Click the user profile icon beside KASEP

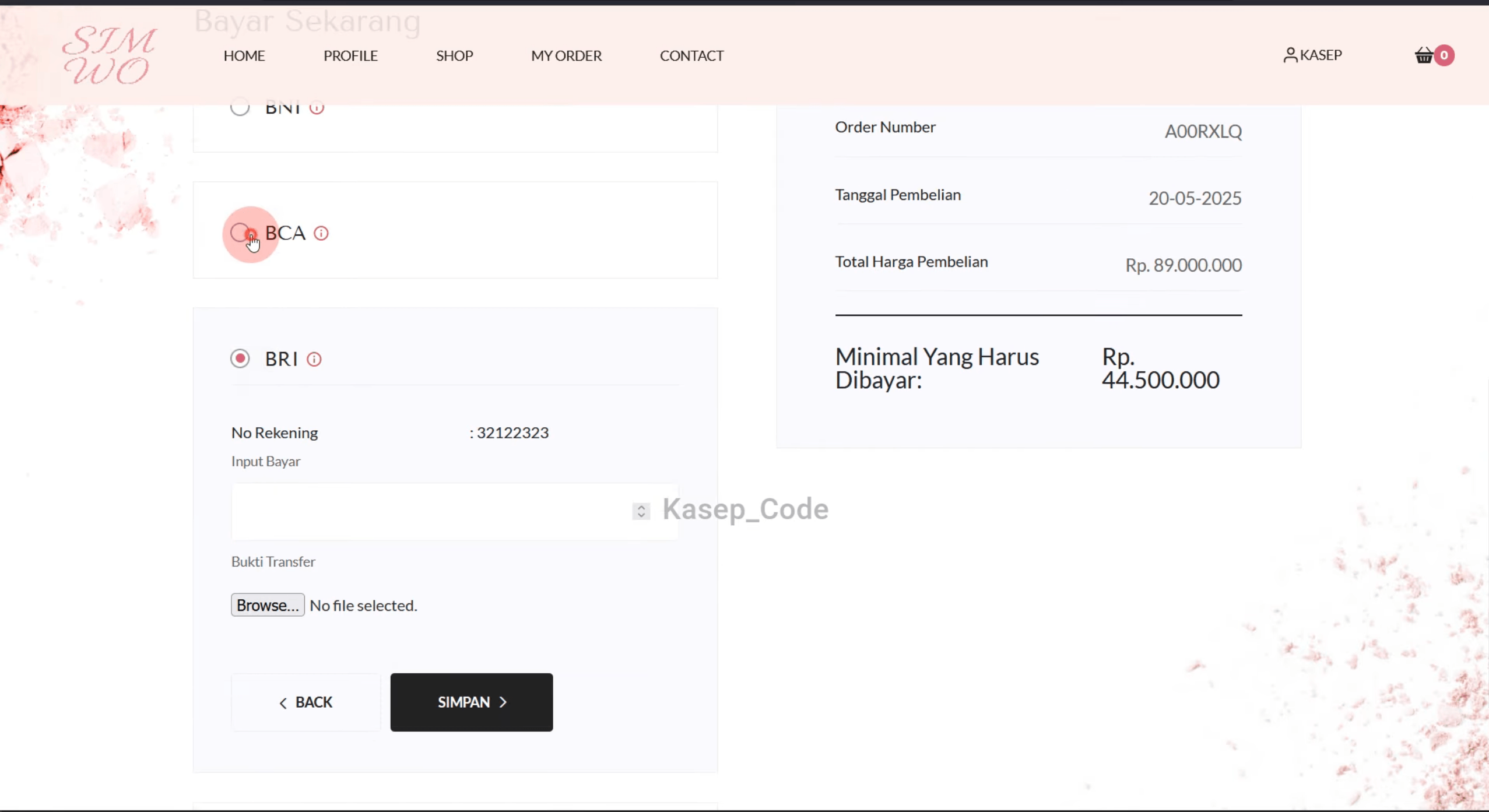1290,55
